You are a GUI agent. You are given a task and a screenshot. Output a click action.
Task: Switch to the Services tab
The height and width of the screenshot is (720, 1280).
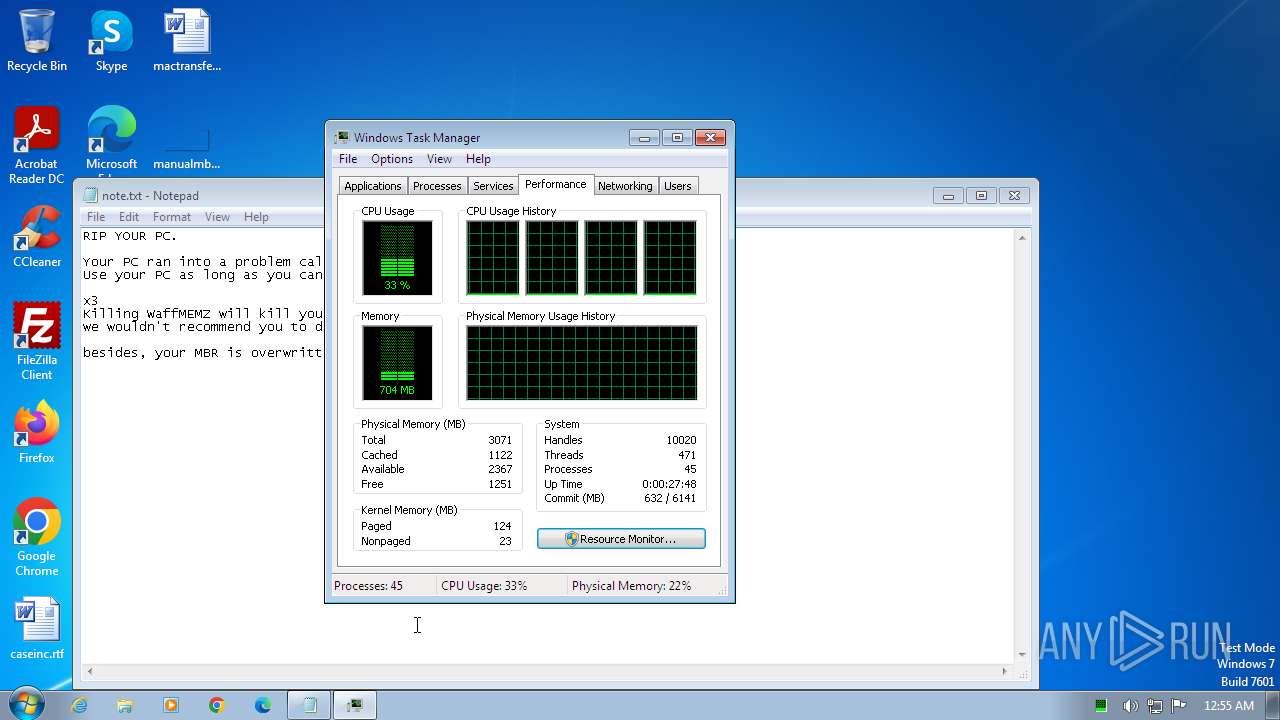tap(493, 186)
